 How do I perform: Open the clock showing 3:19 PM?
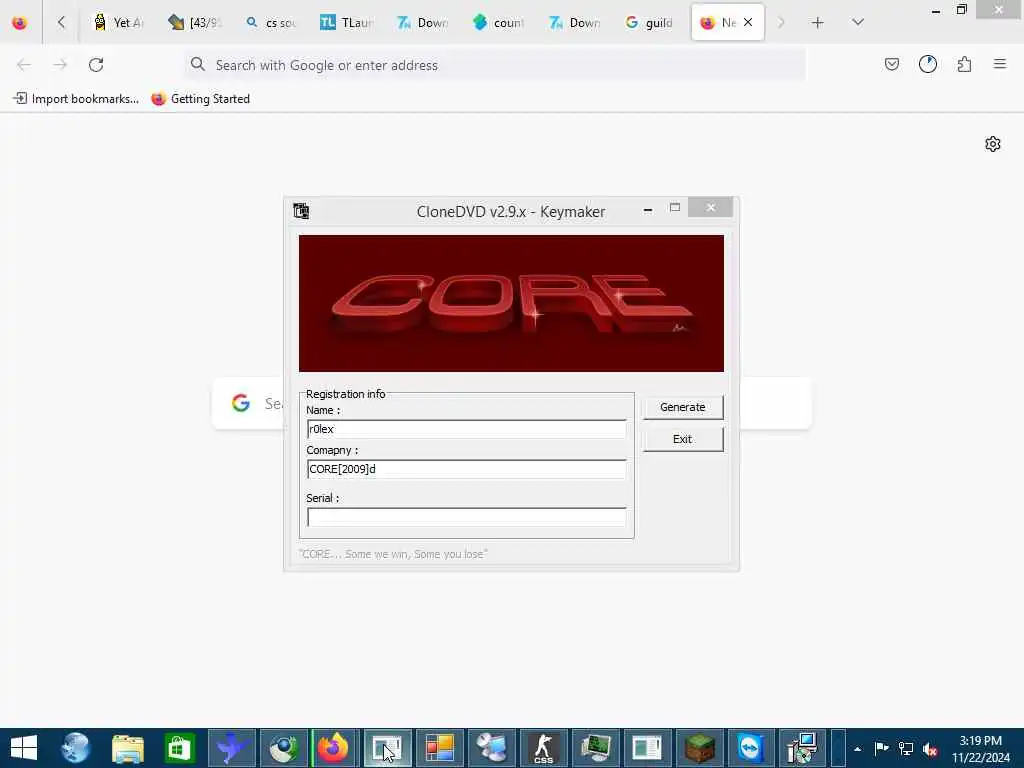coord(981,749)
